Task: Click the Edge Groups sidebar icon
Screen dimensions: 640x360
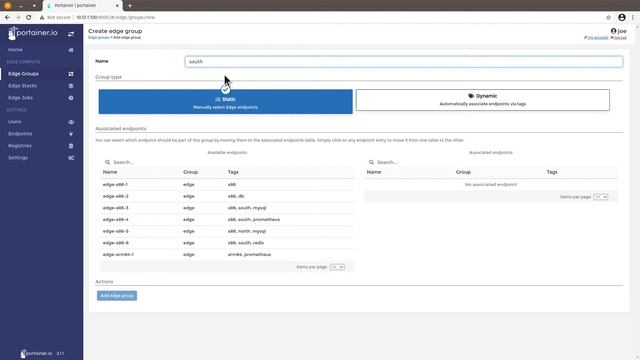Action: click(71, 74)
